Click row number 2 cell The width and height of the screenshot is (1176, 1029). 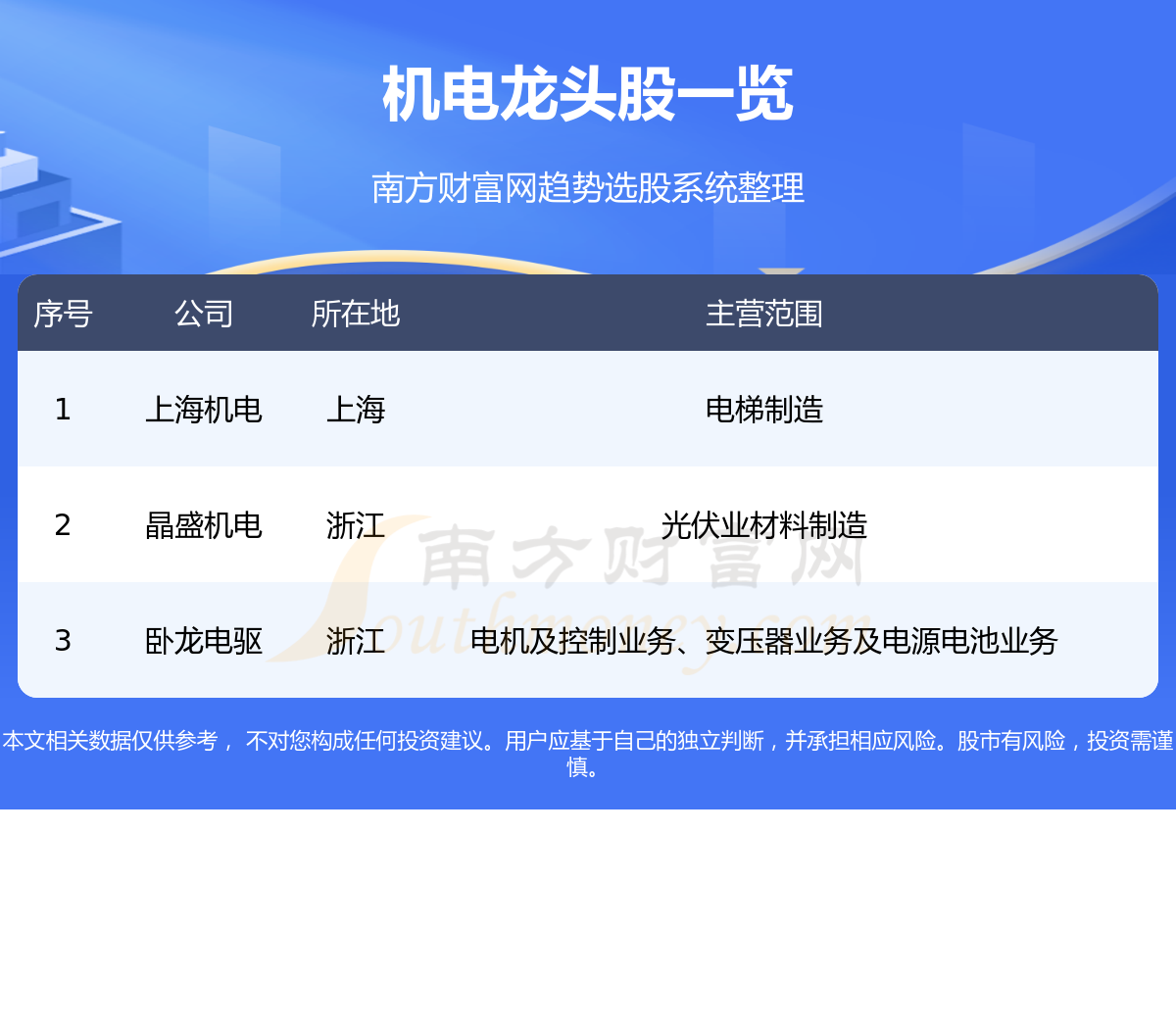click(63, 524)
